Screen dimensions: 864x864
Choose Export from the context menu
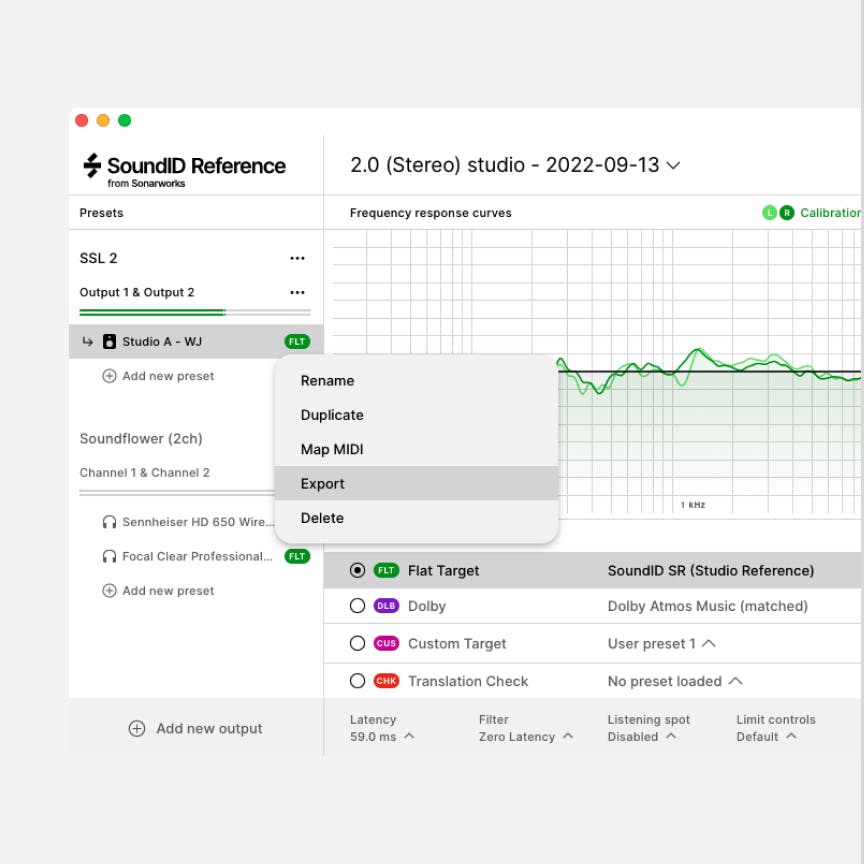(417, 483)
